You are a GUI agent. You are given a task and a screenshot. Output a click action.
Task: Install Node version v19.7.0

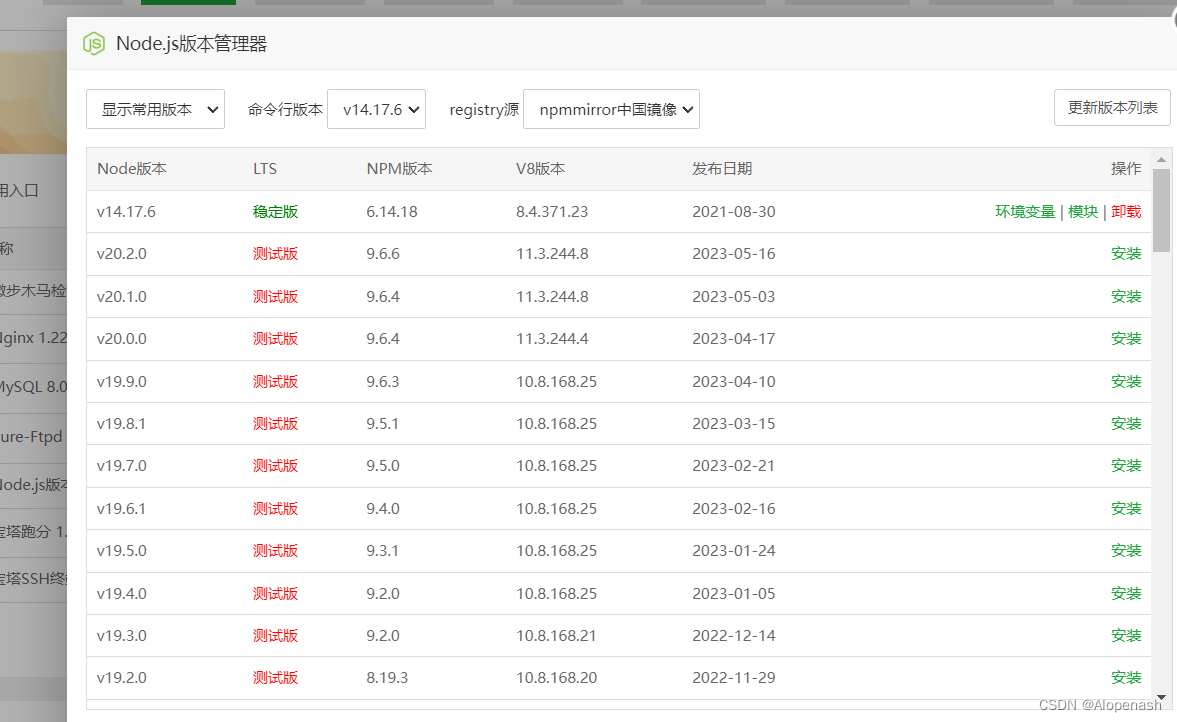pyautogui.click(x=1126, y=465)
